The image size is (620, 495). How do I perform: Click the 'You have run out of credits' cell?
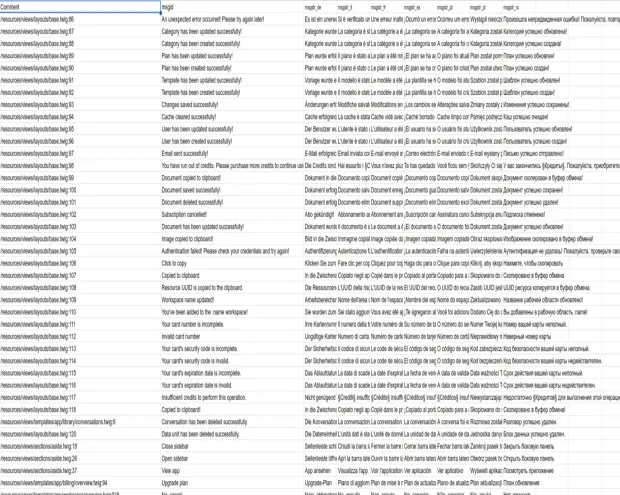click(x=232, y=166)
